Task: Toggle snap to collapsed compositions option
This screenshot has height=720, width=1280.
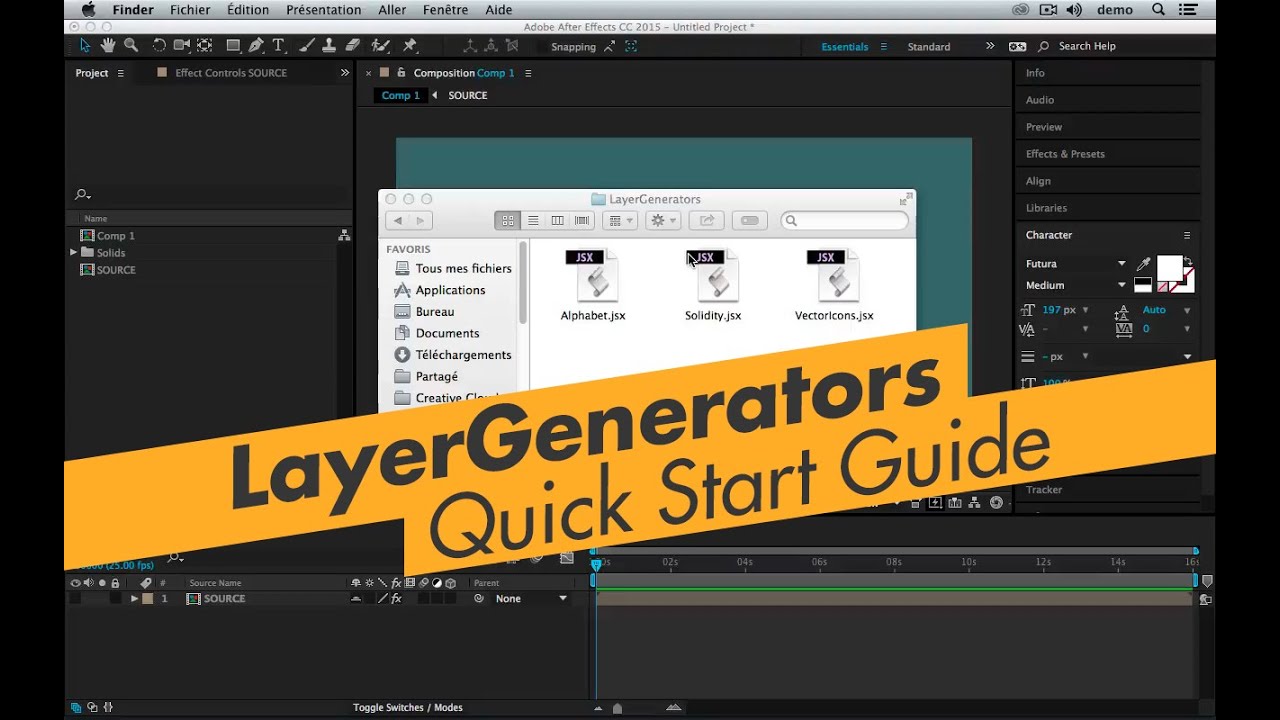Action: (631, 46)
